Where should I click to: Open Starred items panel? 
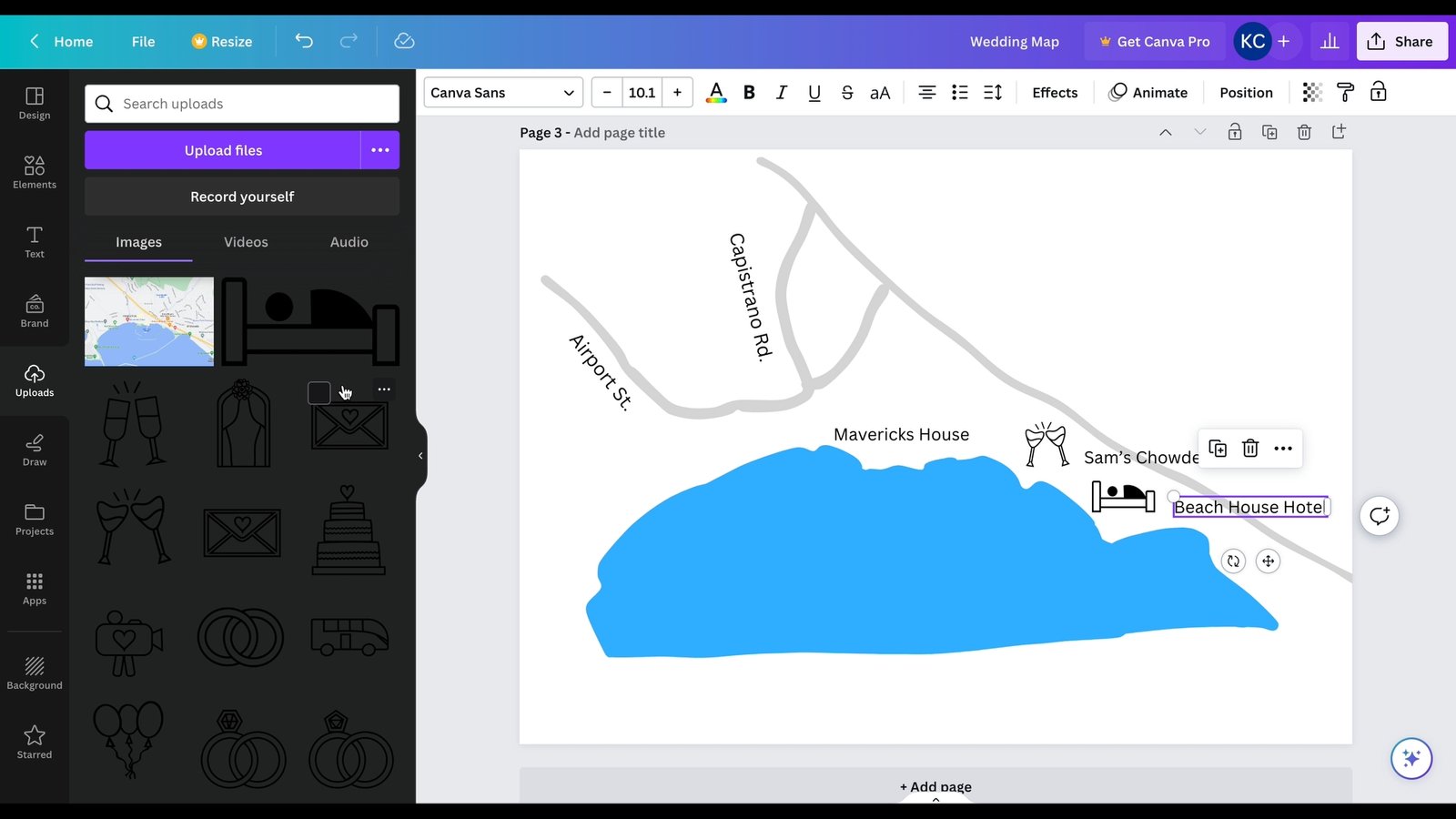(x=34, y=742)
